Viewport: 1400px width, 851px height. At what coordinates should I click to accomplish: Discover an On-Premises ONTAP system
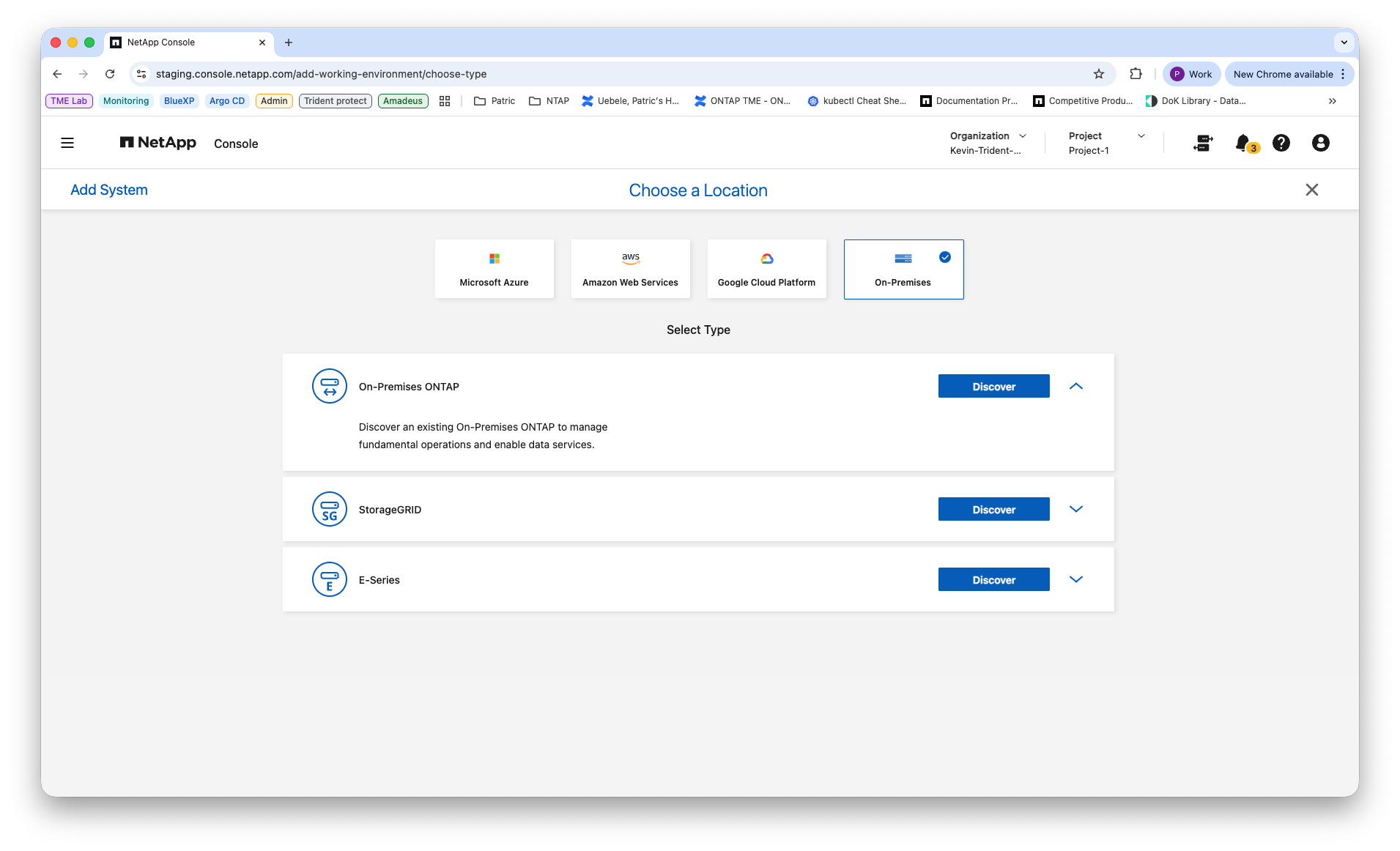point(993,386)
